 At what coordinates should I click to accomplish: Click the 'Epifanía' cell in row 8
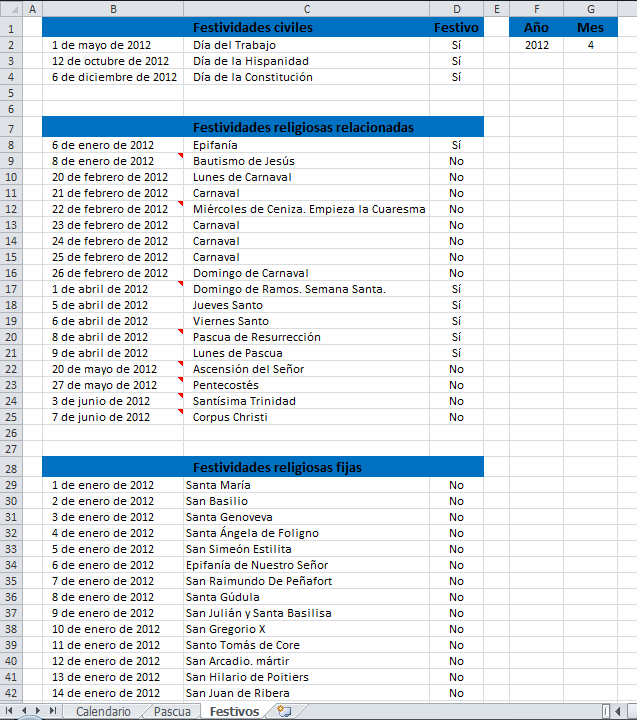[x=307, y=145]
